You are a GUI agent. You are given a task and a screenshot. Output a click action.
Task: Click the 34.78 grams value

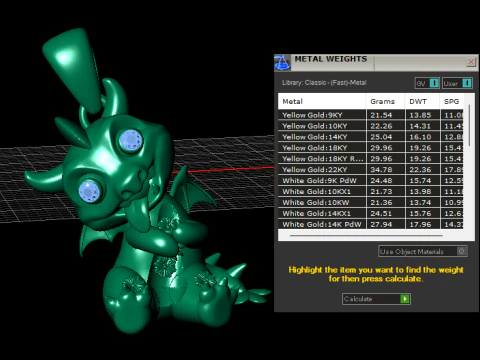point(381,170)
